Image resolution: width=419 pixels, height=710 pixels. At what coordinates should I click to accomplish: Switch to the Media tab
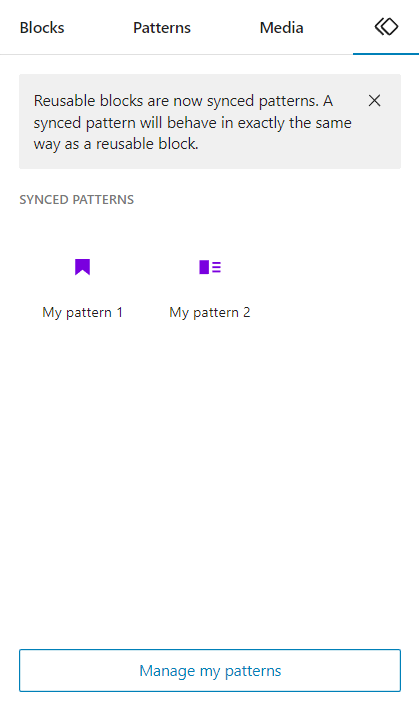pos(281,28)
